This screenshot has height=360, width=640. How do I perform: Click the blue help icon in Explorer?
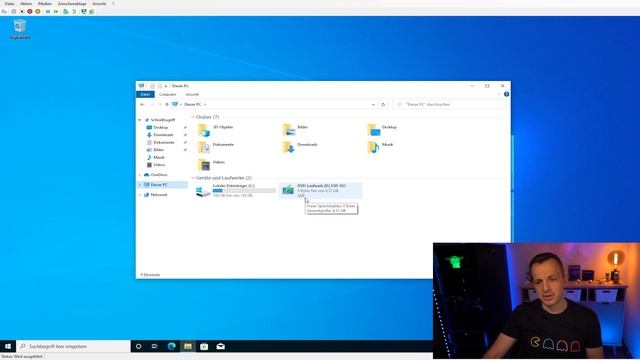(x=506, y=94)
